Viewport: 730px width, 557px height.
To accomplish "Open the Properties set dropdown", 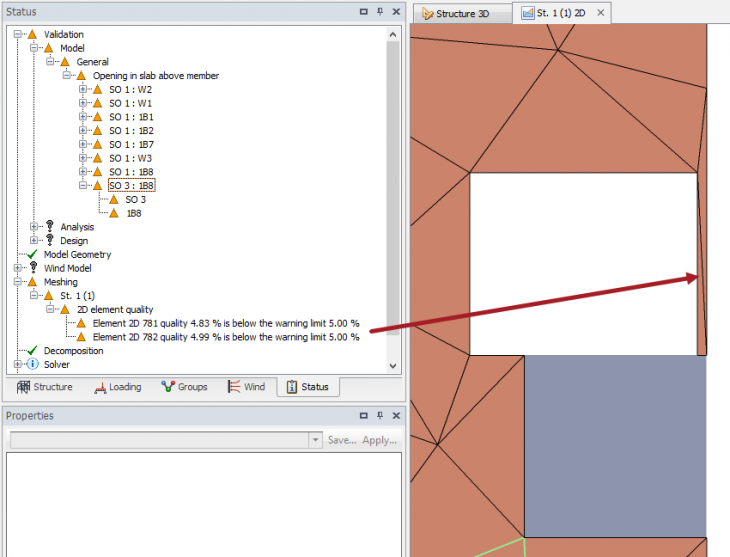I will tap(315, 440).
